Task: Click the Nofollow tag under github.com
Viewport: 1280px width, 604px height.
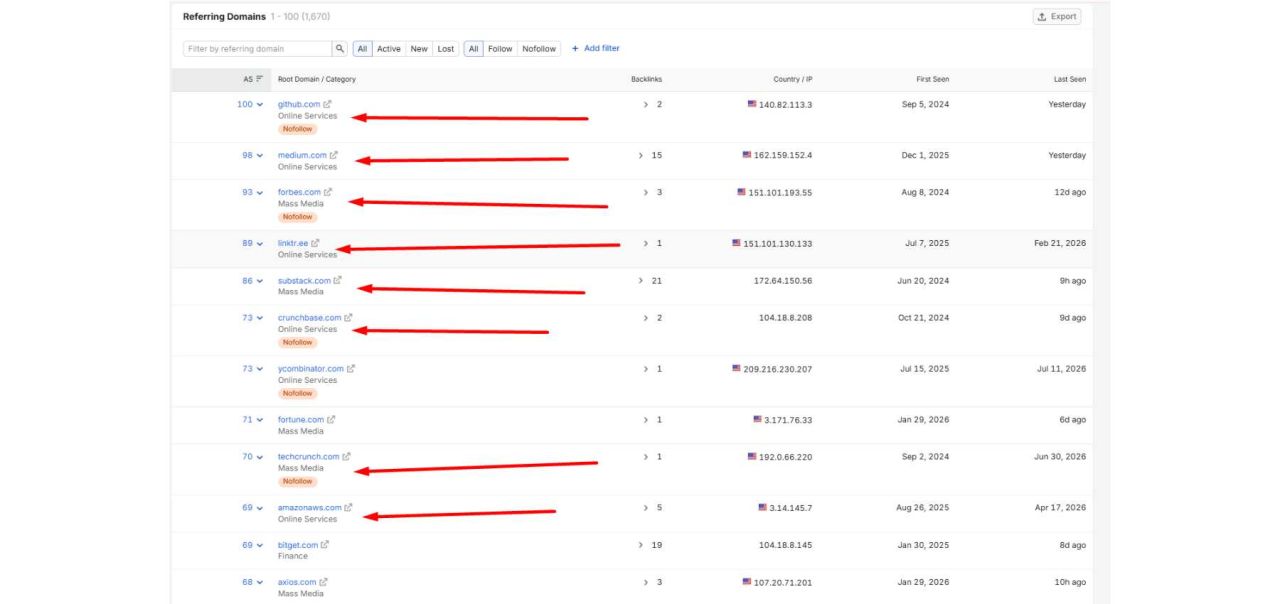Action: (x=297, y=129)
